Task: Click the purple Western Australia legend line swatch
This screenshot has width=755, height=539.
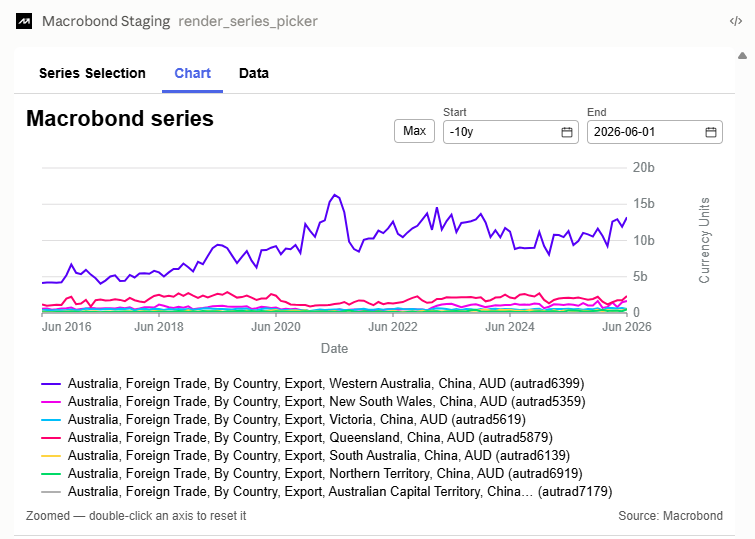Action: (51, 384)
